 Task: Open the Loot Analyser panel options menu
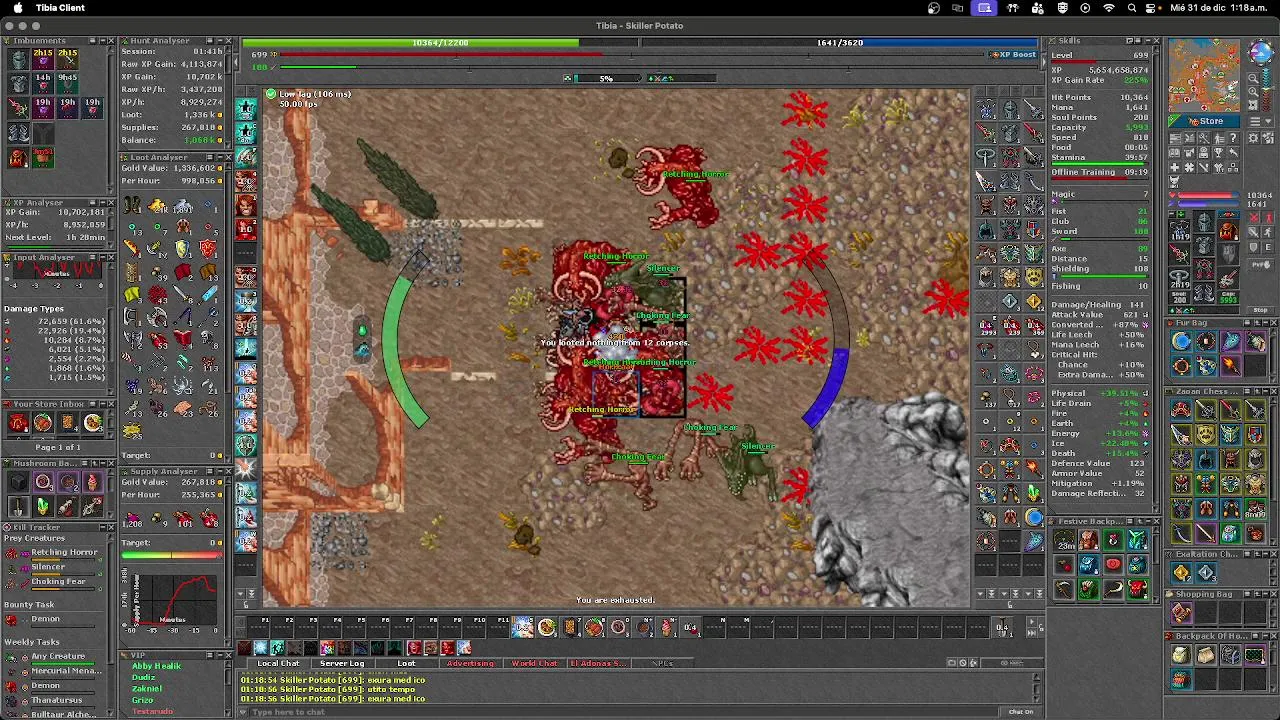click(x=210, y=157)
